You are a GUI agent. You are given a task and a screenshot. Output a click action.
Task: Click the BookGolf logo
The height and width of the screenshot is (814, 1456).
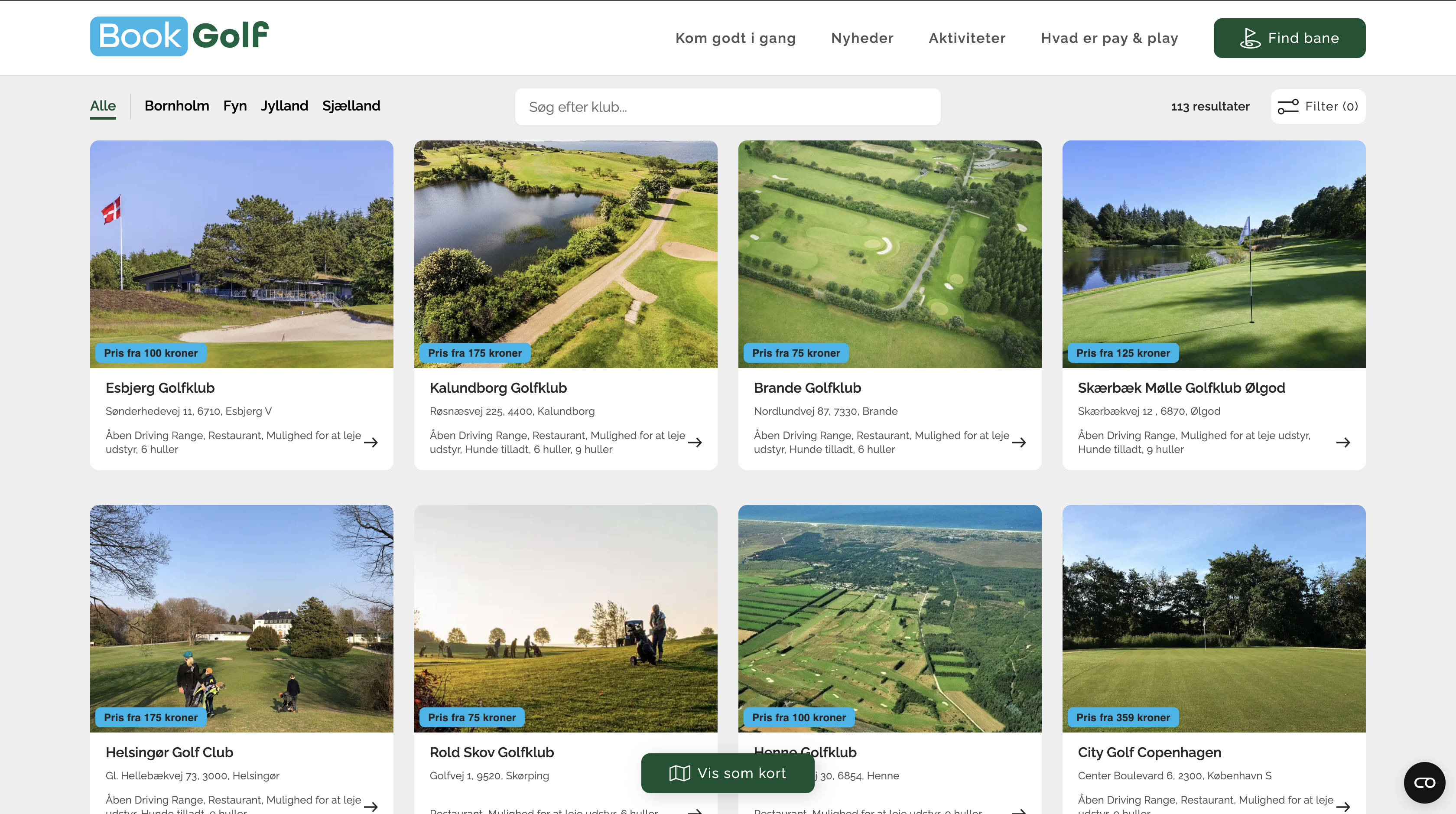179,36
